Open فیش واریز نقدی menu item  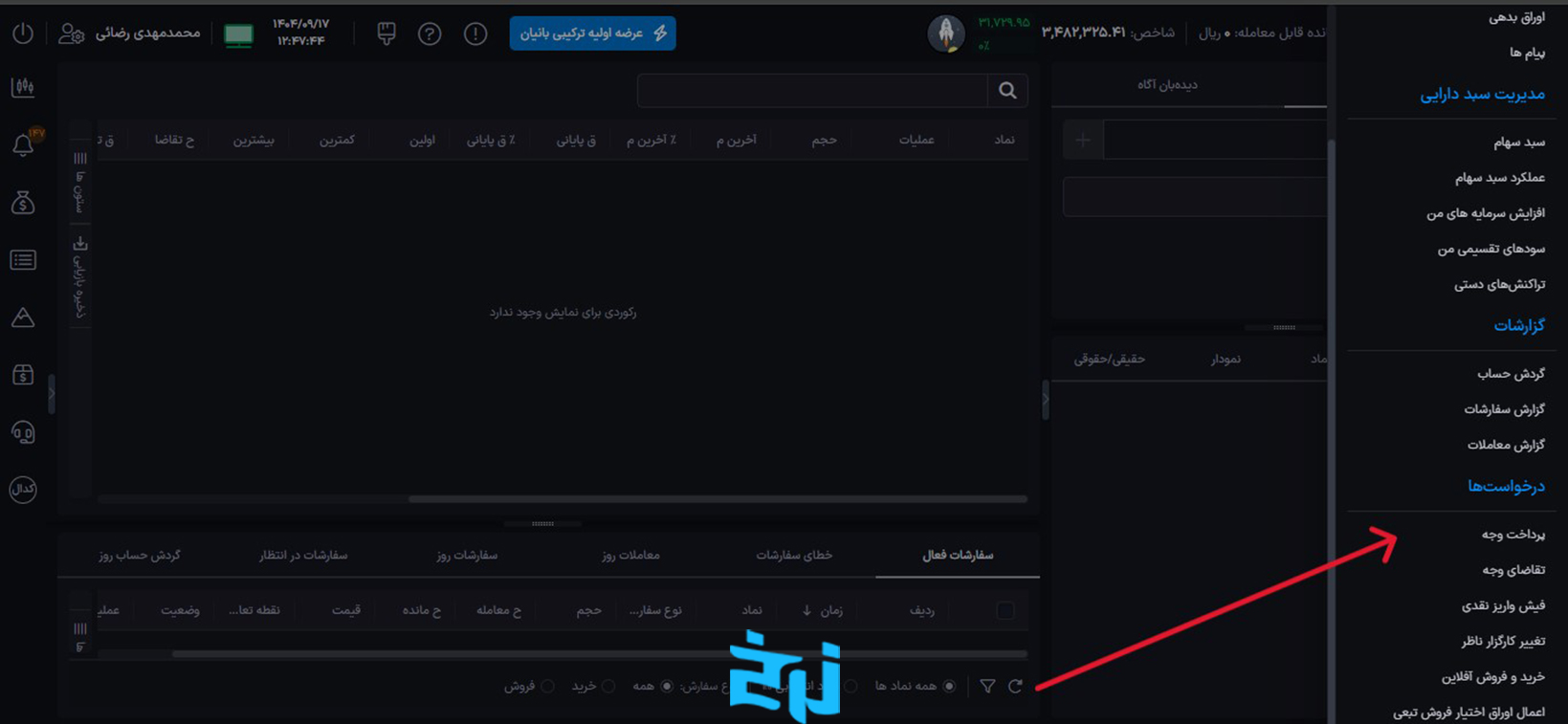click(1503, 605)
